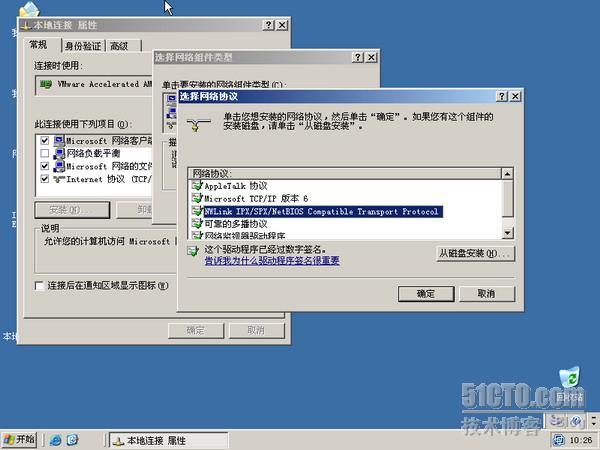Close the 本地连接 属性 window
The width and height of the screenshot is (600, 450).
click(282, 25)
